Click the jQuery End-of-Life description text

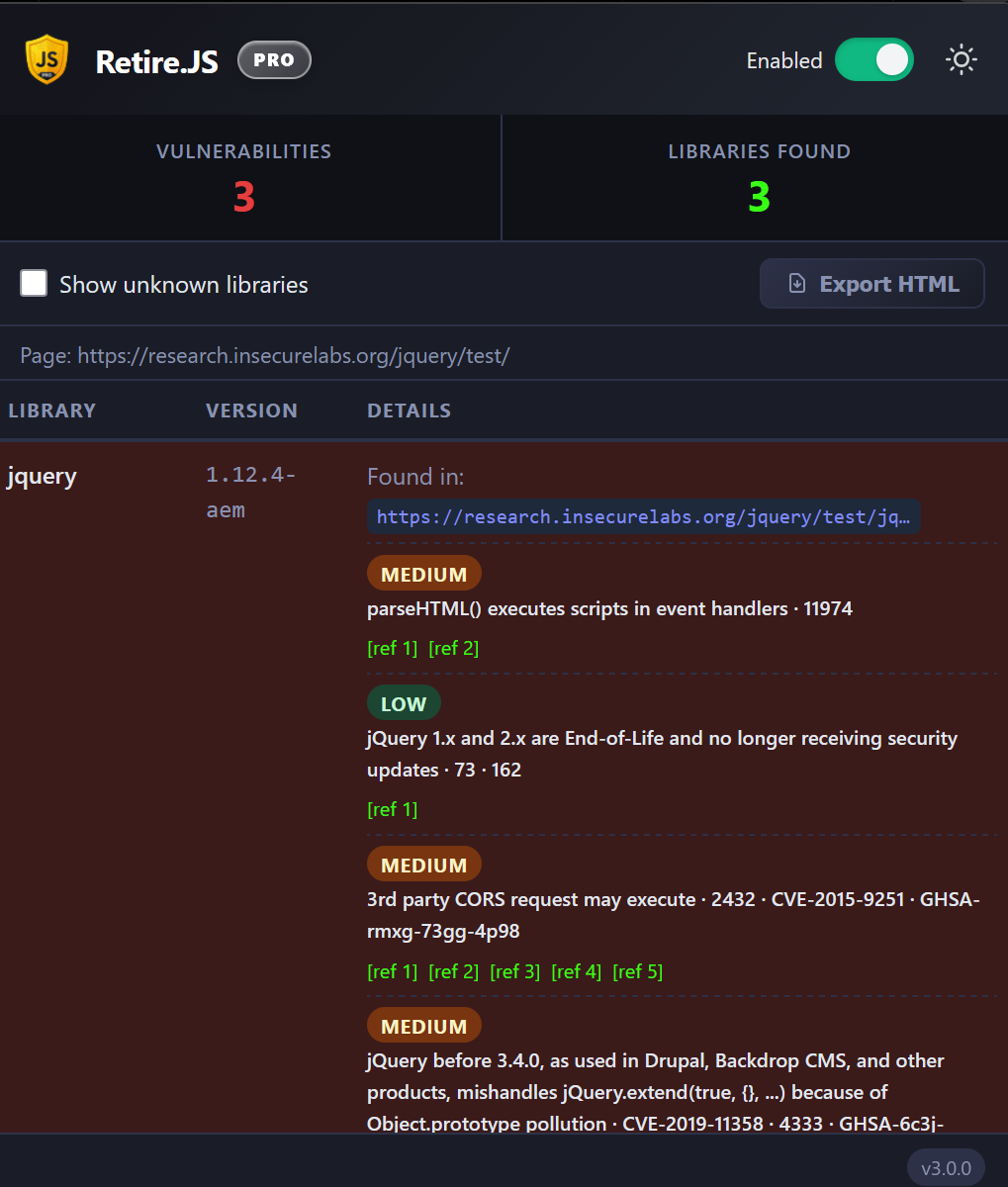[x=662, y=755]
